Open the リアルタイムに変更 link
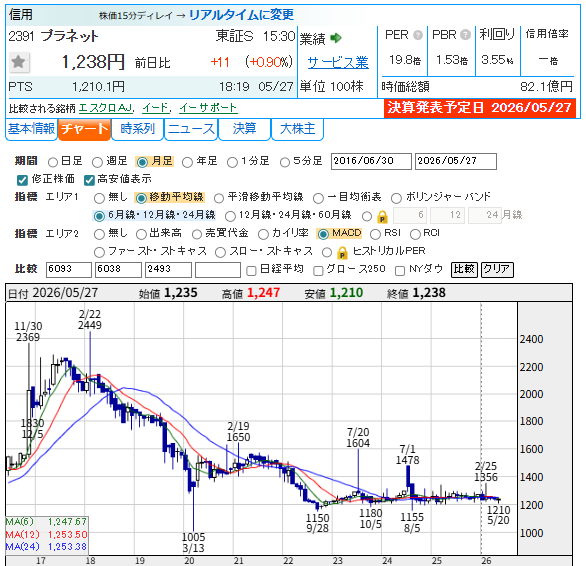Screen dimensions: 586x566 [241, 15]
